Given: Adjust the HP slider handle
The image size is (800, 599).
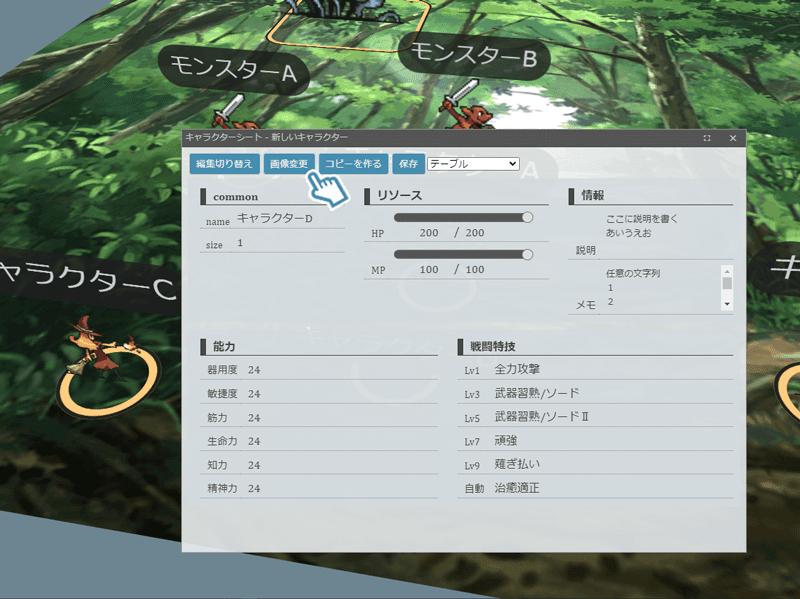Looking at the screenshot, I should [x=528, y=217].
